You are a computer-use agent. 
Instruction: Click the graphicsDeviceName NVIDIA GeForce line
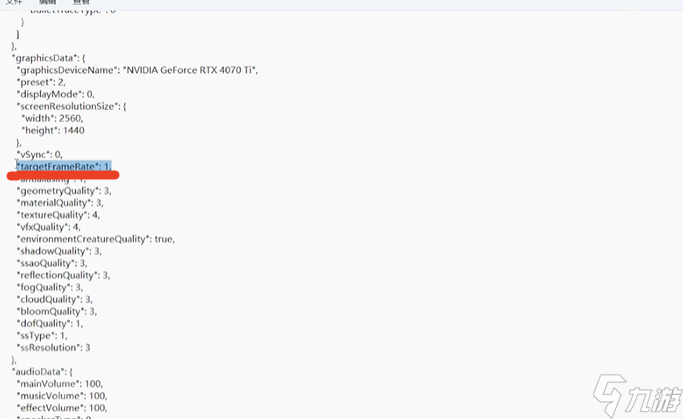tap(137, 70)
